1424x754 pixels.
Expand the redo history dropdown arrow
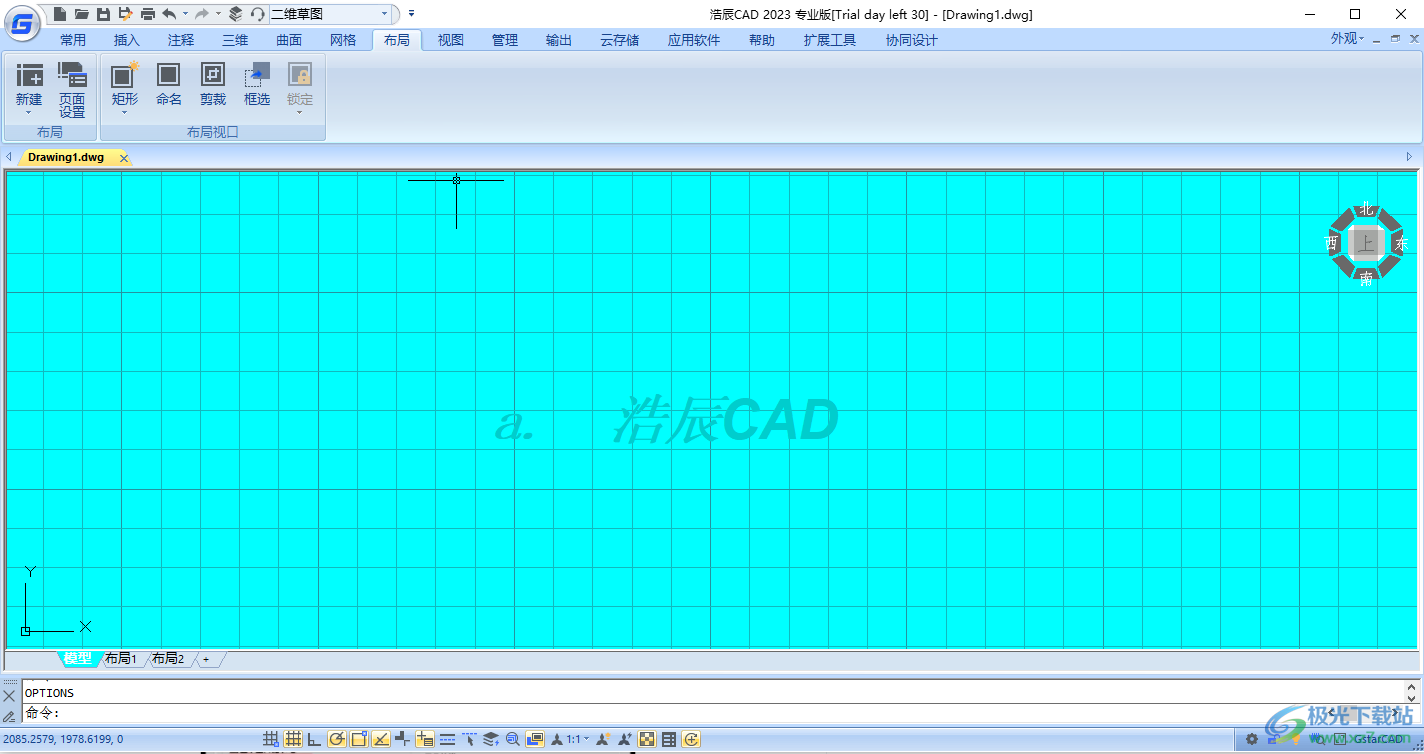pyautogui.click(x=218, y=14)
